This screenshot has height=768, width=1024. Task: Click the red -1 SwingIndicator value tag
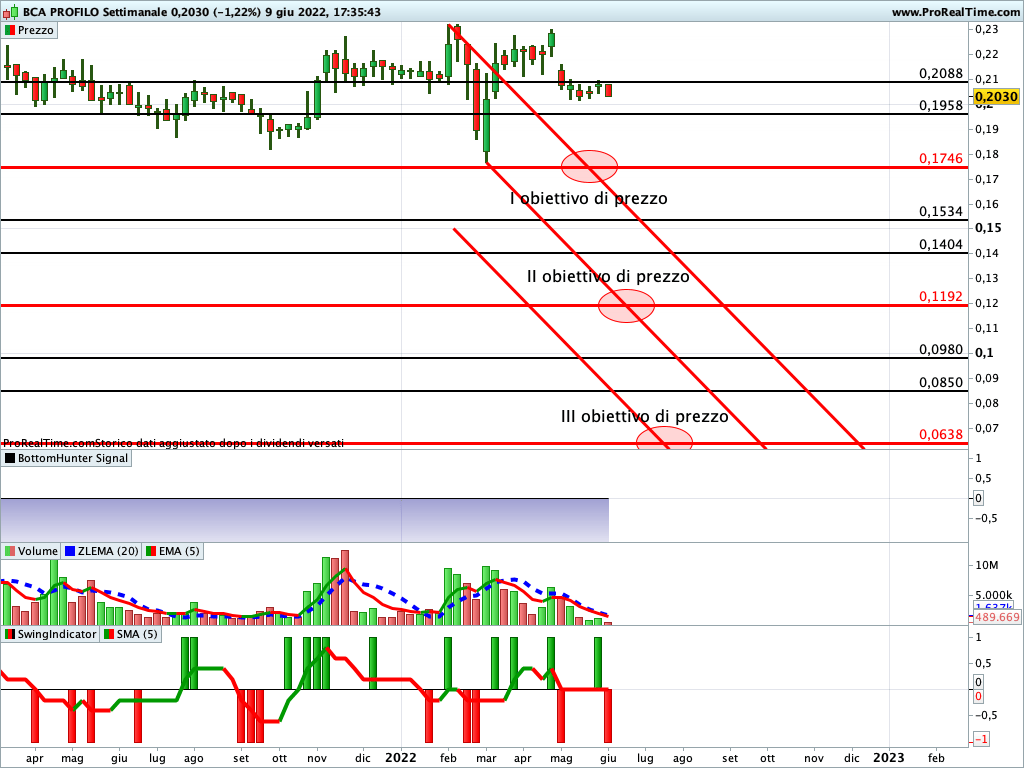[981, 739]
